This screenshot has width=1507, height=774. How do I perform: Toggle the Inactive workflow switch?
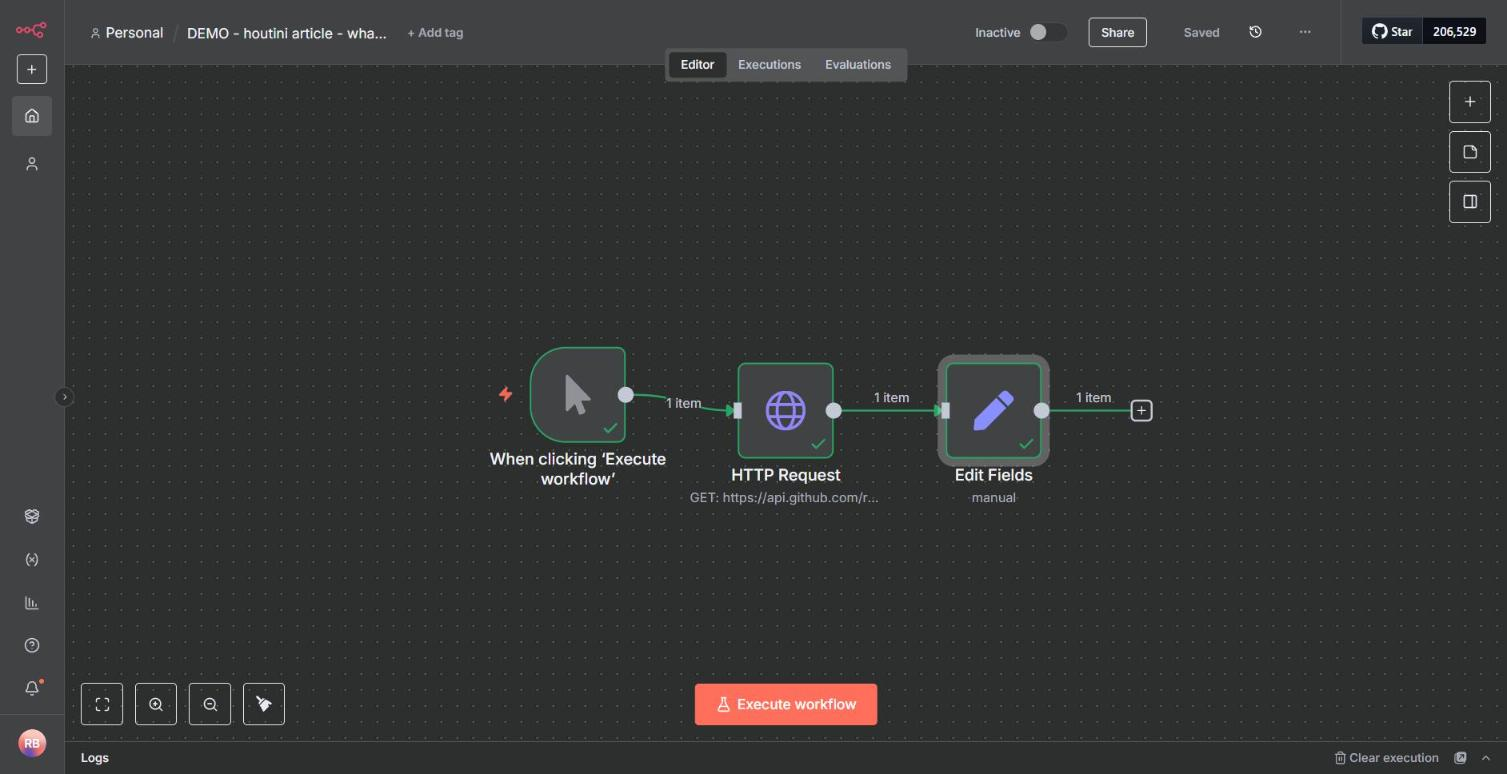[1047, 32]
